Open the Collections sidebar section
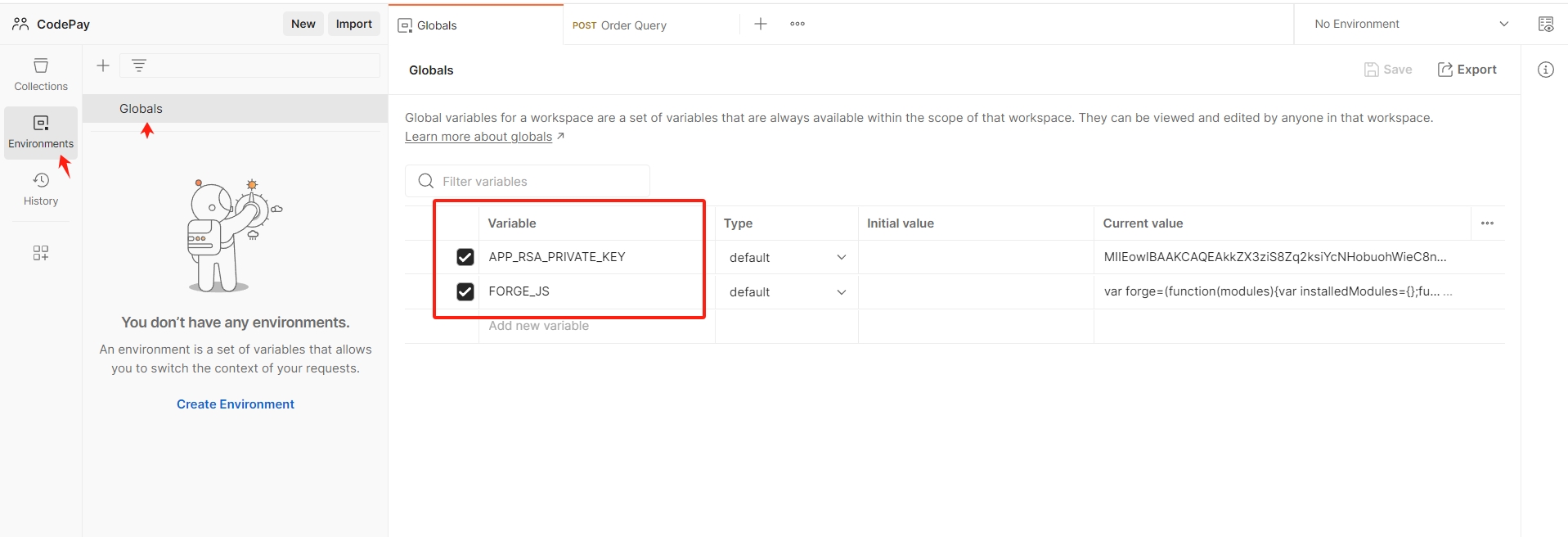The height and width of the screenshot is (537, 1568). 41,74
